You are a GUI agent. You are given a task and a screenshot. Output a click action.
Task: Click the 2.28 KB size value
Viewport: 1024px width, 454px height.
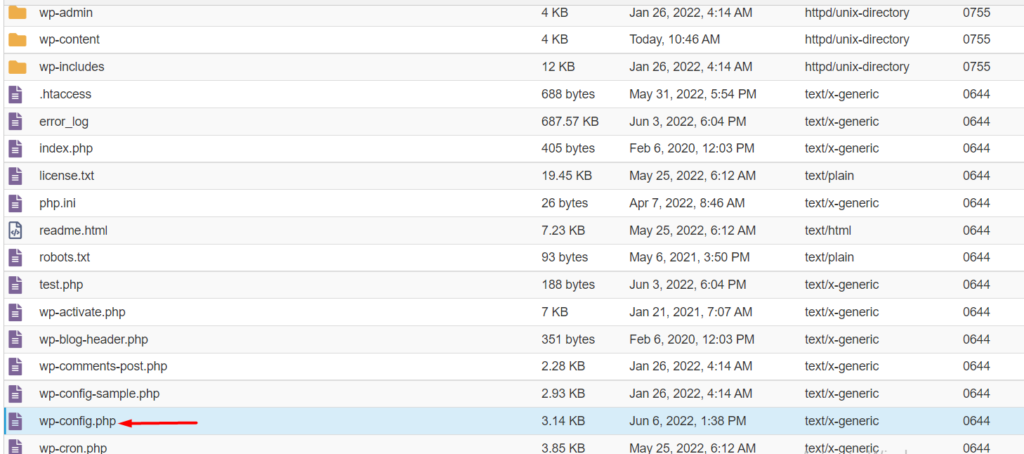point(563,366)
